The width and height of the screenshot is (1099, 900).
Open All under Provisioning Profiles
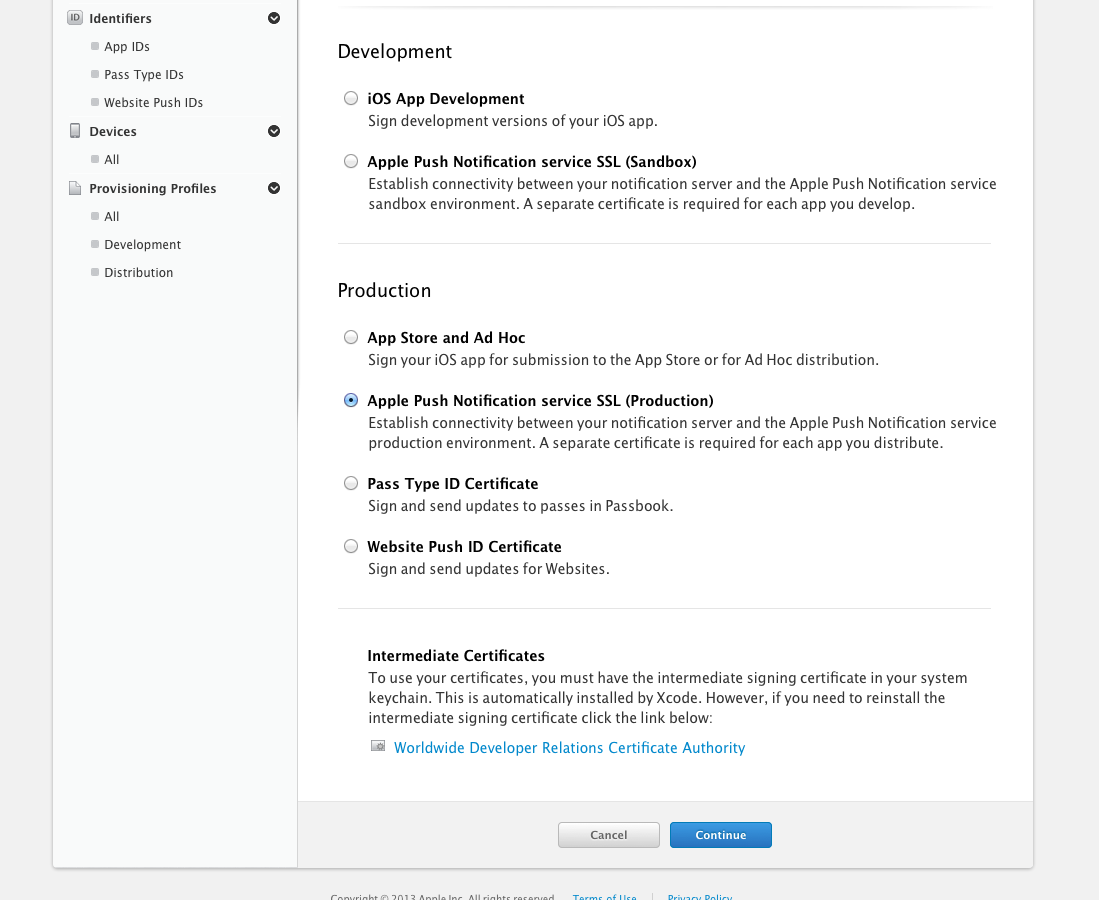click(111, 217)
